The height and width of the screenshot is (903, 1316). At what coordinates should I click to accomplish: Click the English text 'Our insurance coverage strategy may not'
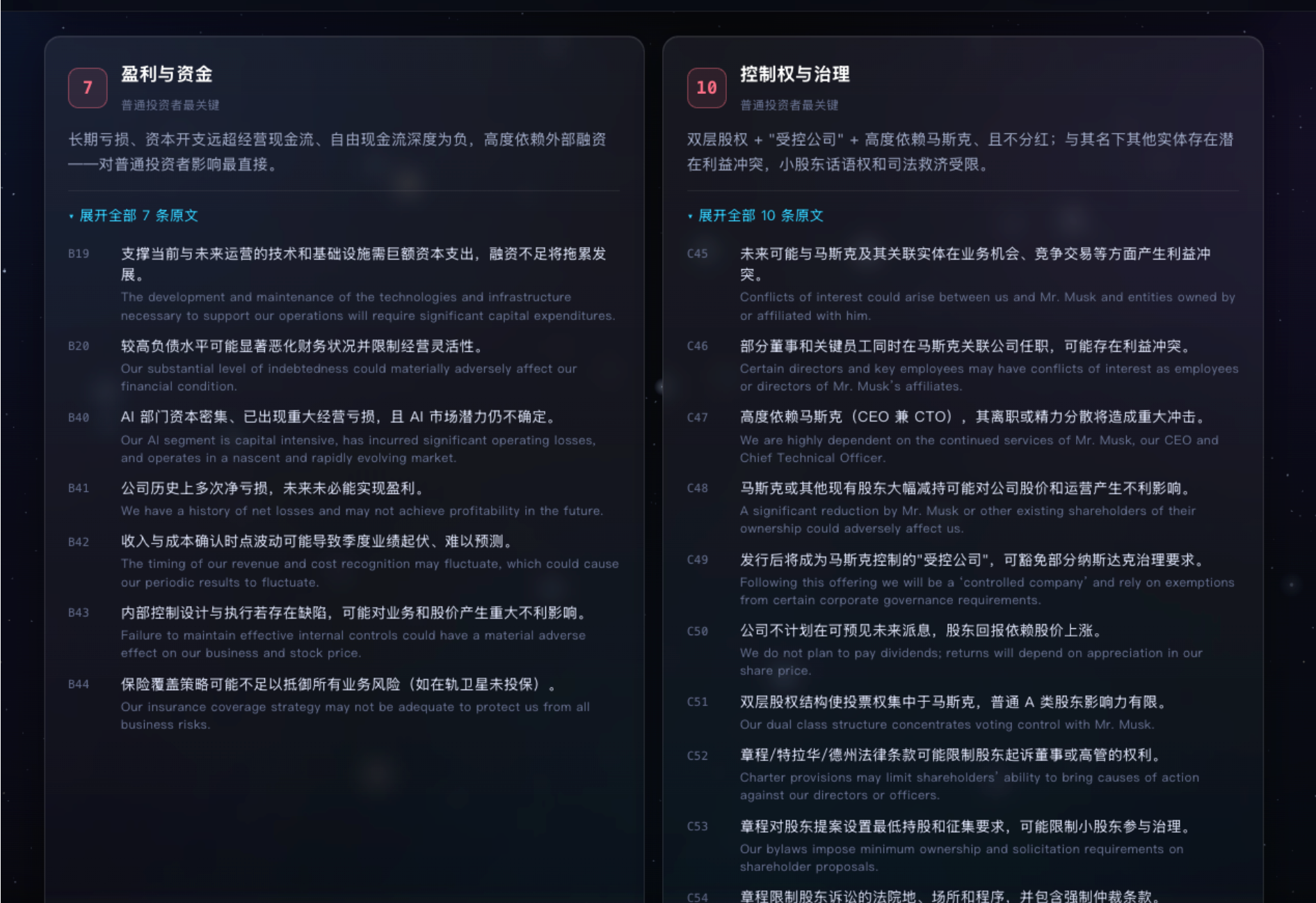355,715
